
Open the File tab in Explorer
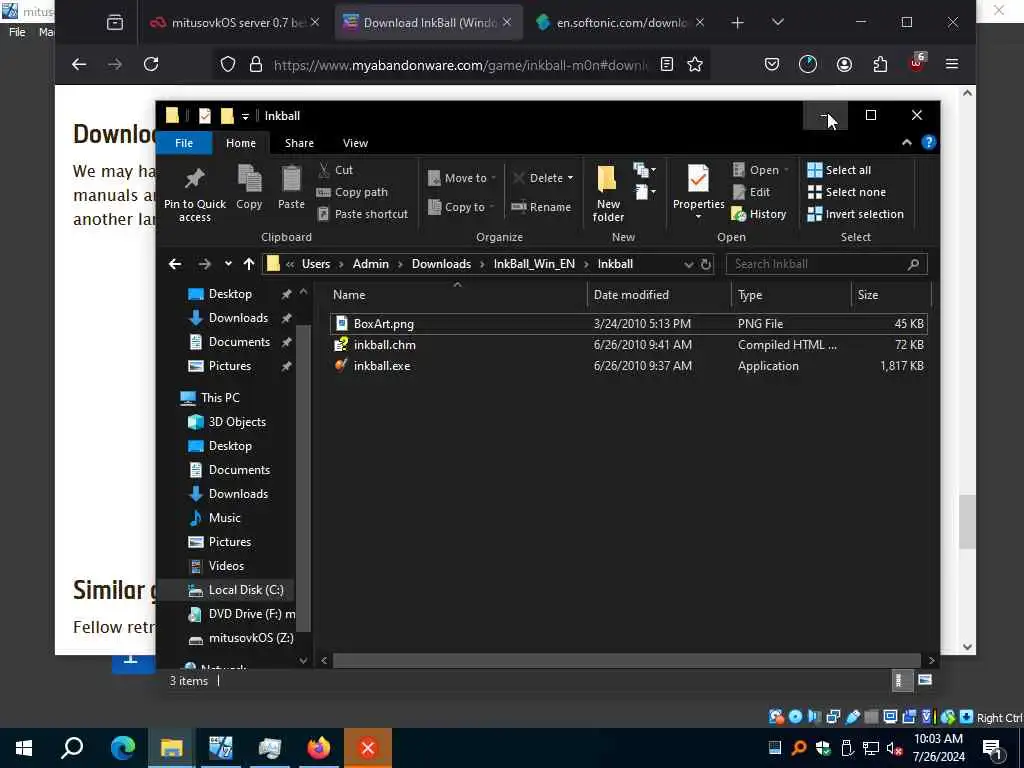click(x=184, y=142)
